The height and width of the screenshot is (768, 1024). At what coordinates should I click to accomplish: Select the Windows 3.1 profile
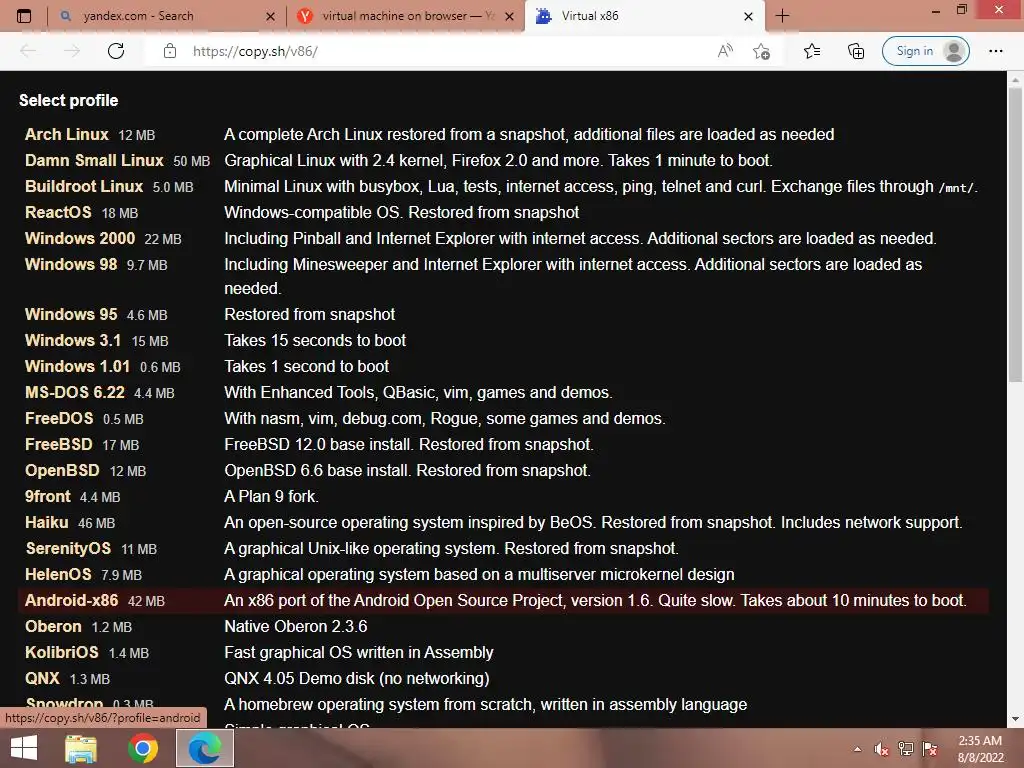coord(73,340)
